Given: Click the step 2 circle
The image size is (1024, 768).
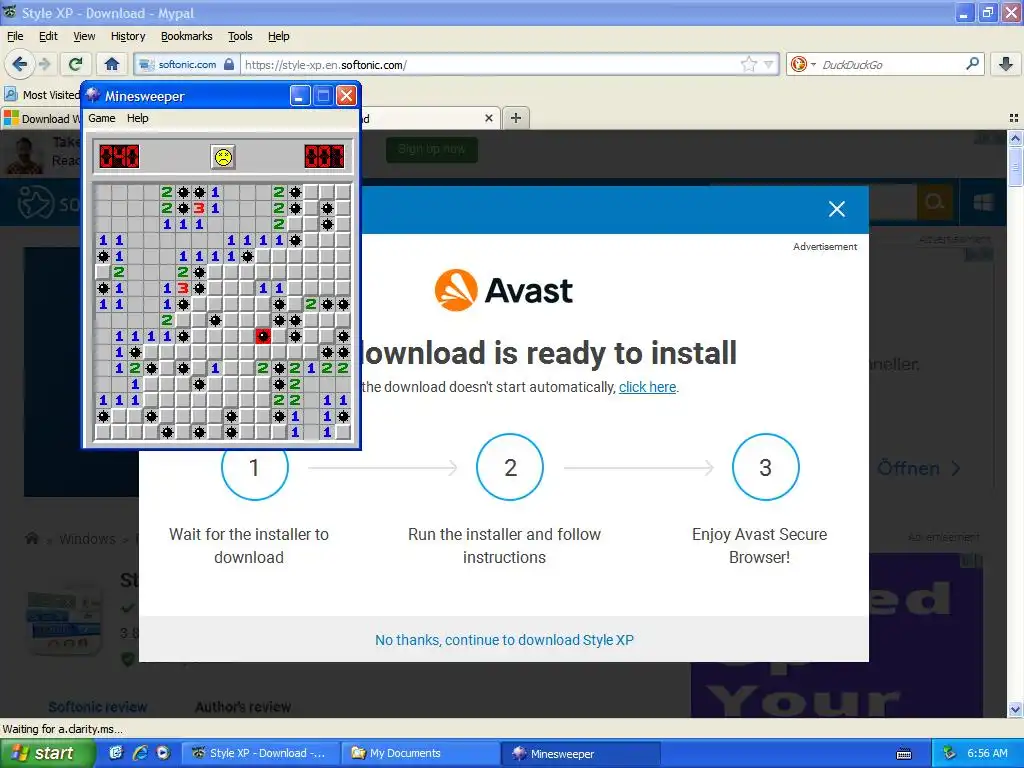Looking at the screenshot, I should [x=510, y=467].
